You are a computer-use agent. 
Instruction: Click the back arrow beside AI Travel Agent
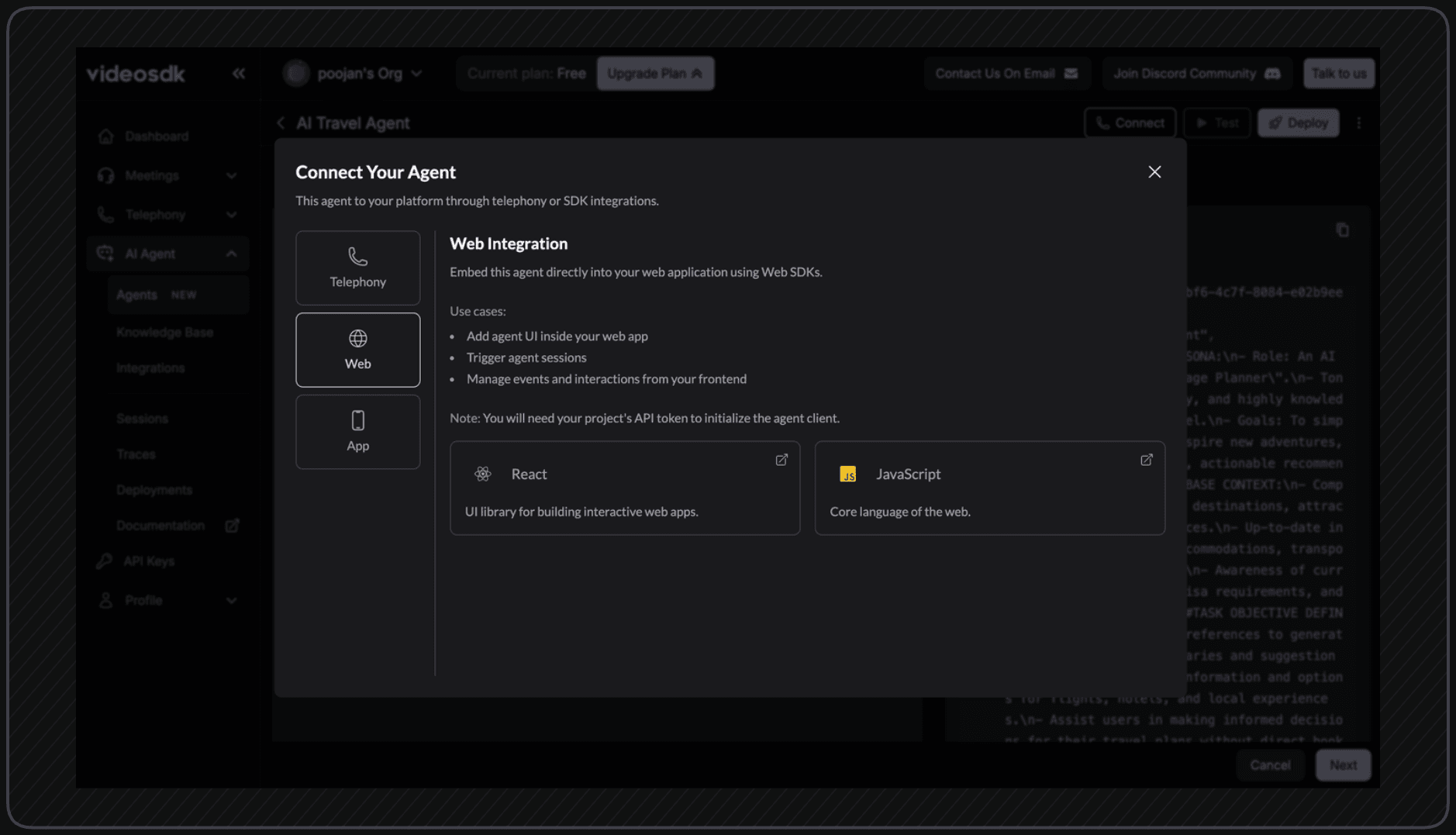(281, 122)
